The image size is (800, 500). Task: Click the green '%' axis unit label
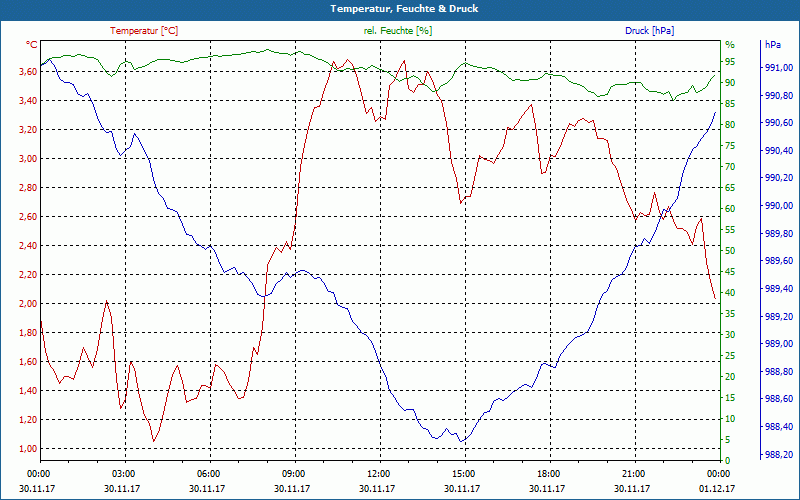(730, 45)
